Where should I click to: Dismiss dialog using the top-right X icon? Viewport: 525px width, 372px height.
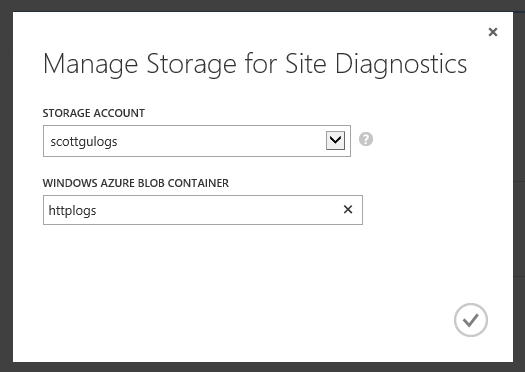tap(493, 32)
